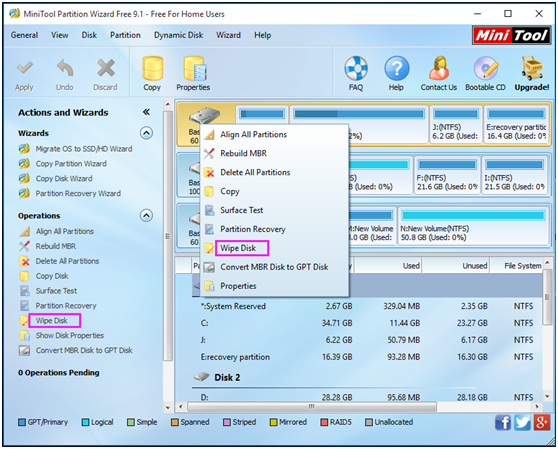558x449 pixels.
Task: Click Show Disk Properties in sidebar
Action: click(62, 336)
